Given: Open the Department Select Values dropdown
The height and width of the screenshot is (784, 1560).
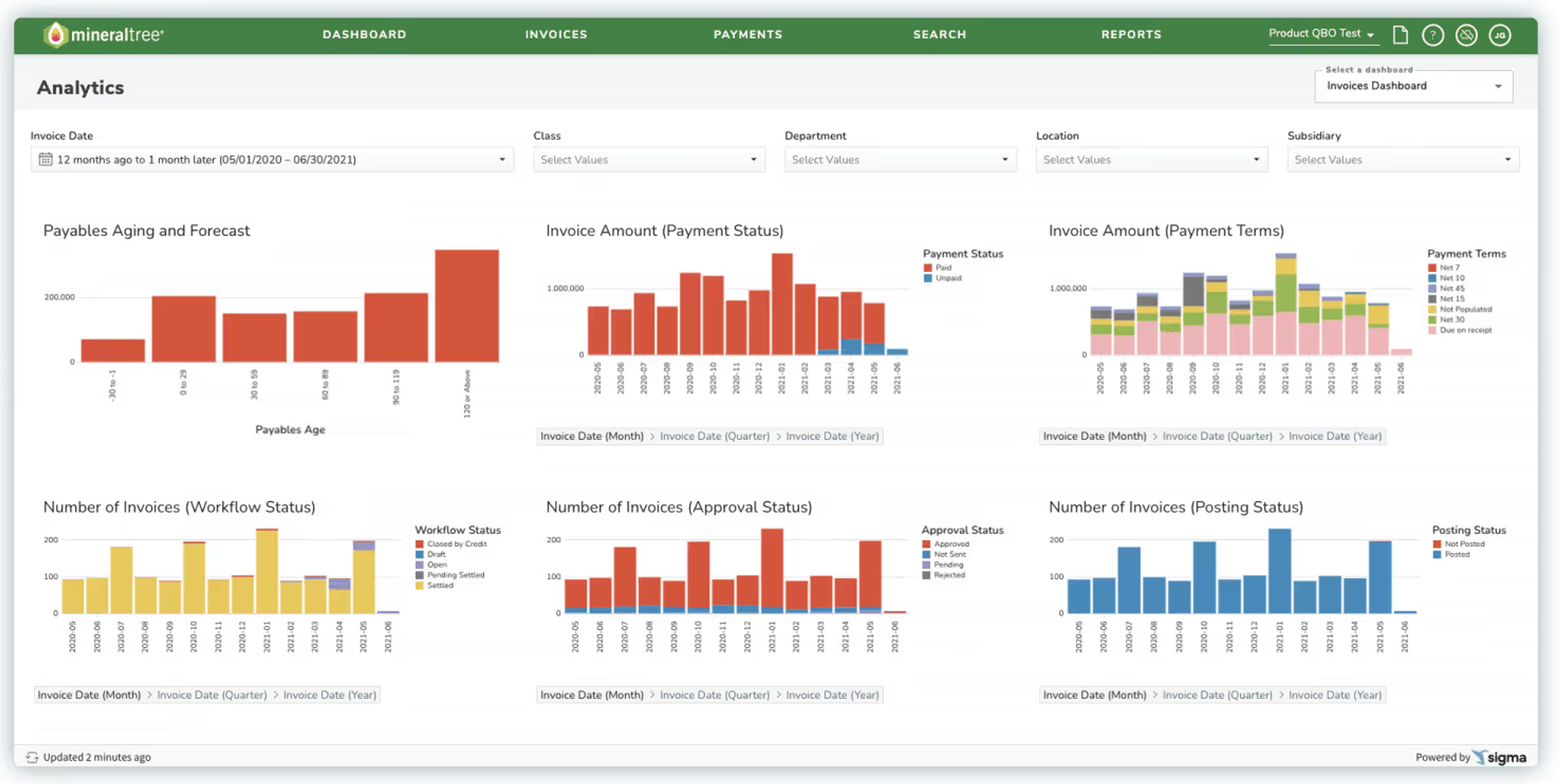Looking at the screenshot, I should pyautogui.click(x=901, y=159).
